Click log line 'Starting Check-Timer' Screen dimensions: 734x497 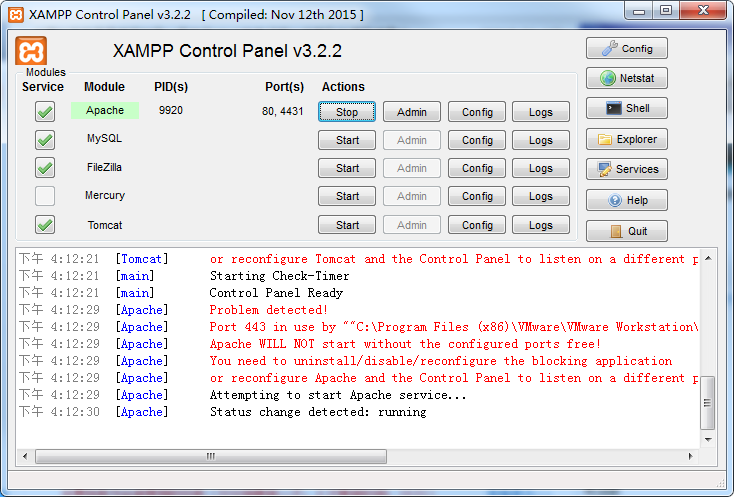point(279,276)
